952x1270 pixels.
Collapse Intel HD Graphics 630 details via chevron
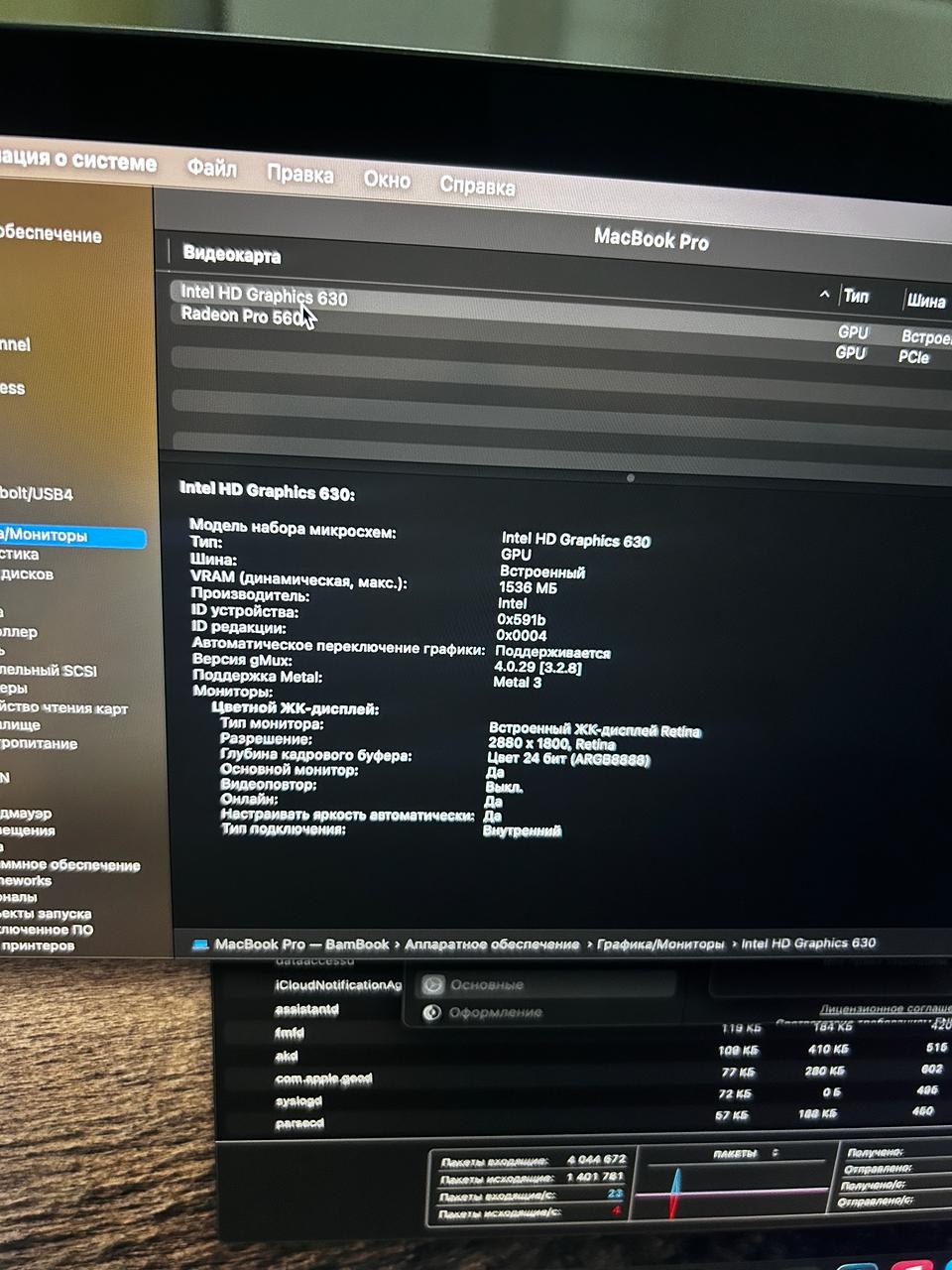coord(824,295)
